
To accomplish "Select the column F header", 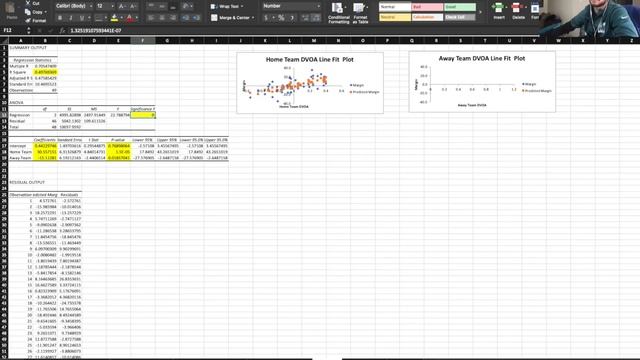I will click(143, 41).
